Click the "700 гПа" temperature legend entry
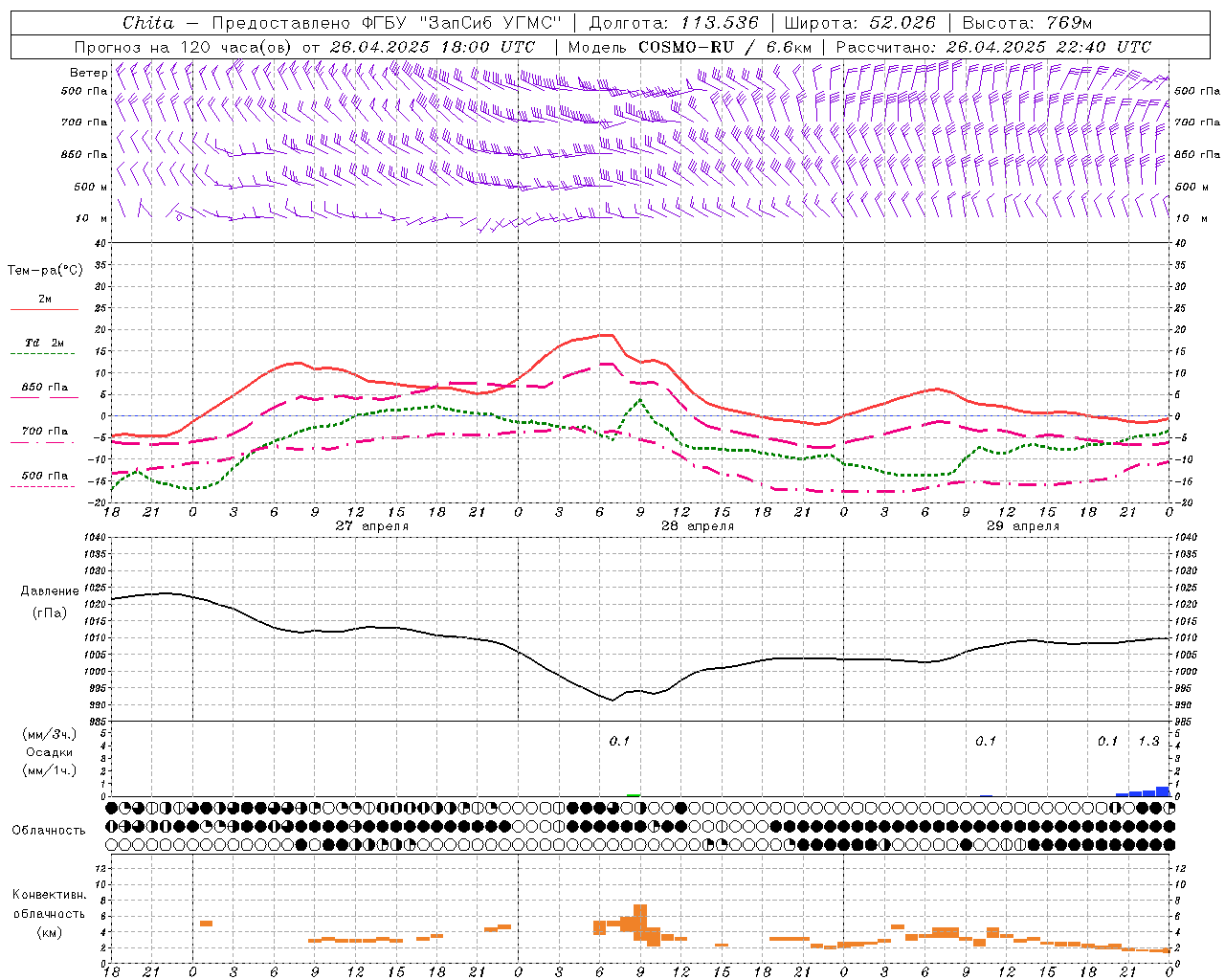This screenshot has width=1225, height=980. (x=45, y=432)
